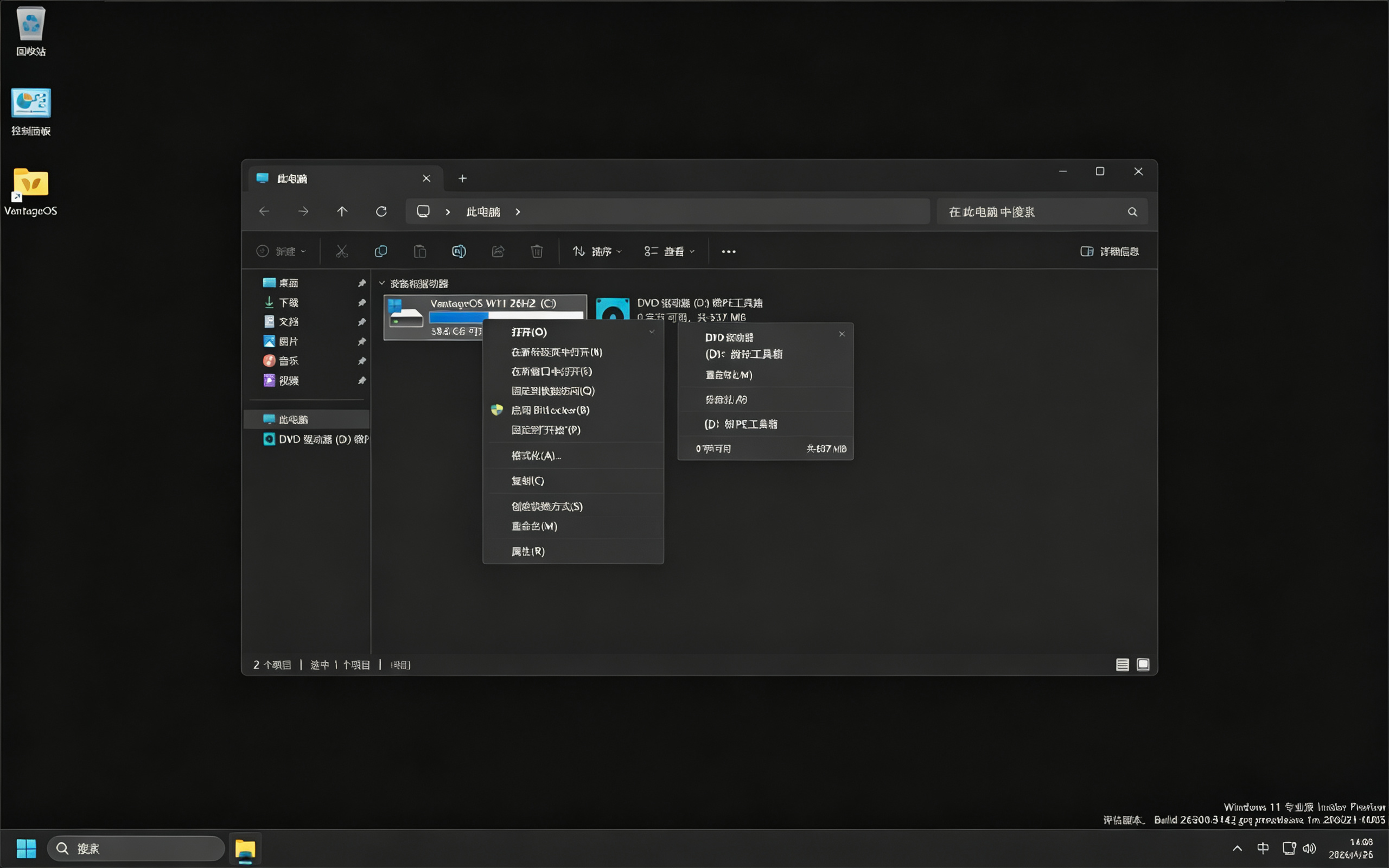Screen dimensions: 1389x868
Task: Open the 排序 (Sort) dropdown
Action: click(x=597, y=251)
